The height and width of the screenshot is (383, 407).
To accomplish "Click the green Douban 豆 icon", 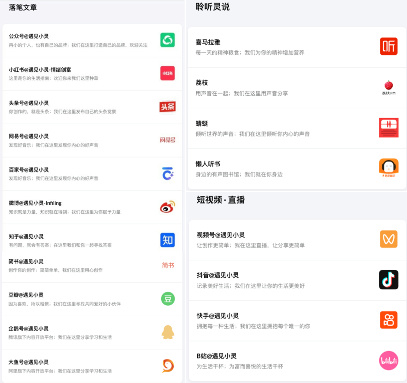I will [x=168, y=299].
